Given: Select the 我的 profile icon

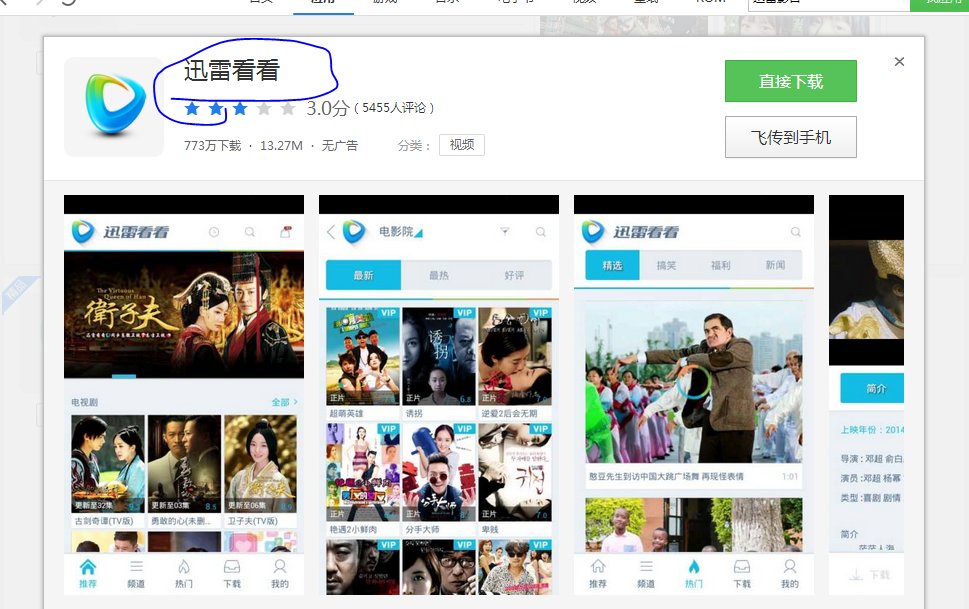Looking at the screenshot, I should 280,573.
